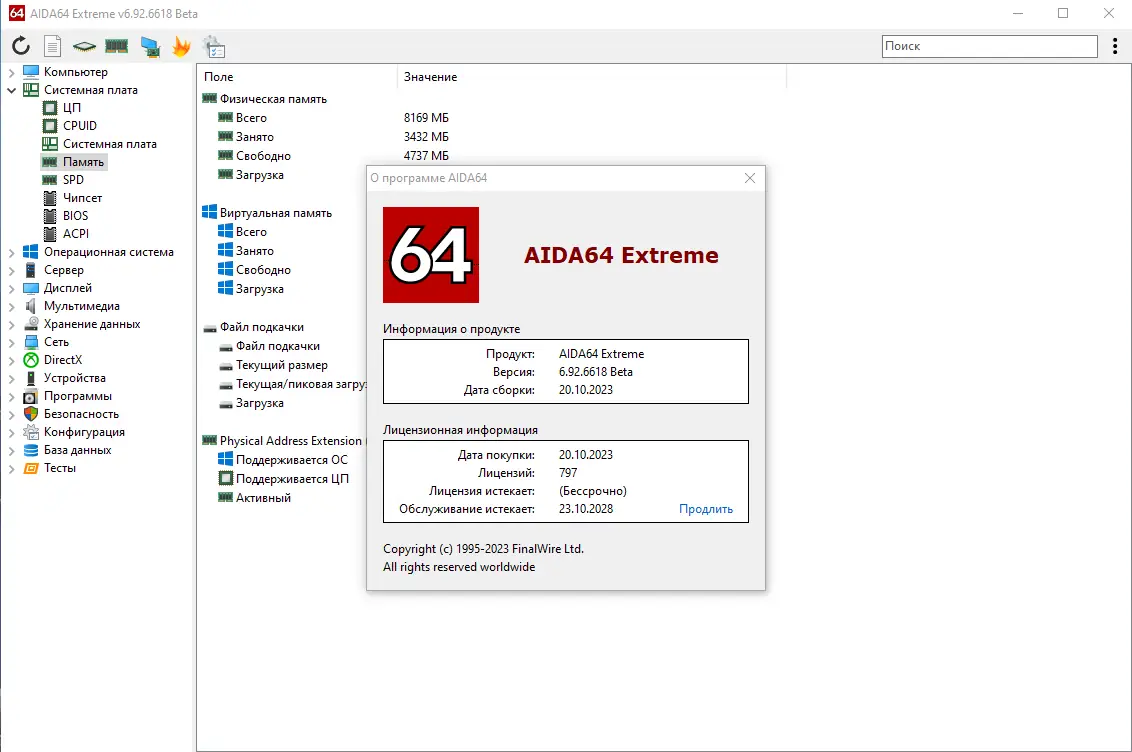Click the motherboard chip toolbar icon
This screenshot has height=752, width=1132.
coord(84,46)
